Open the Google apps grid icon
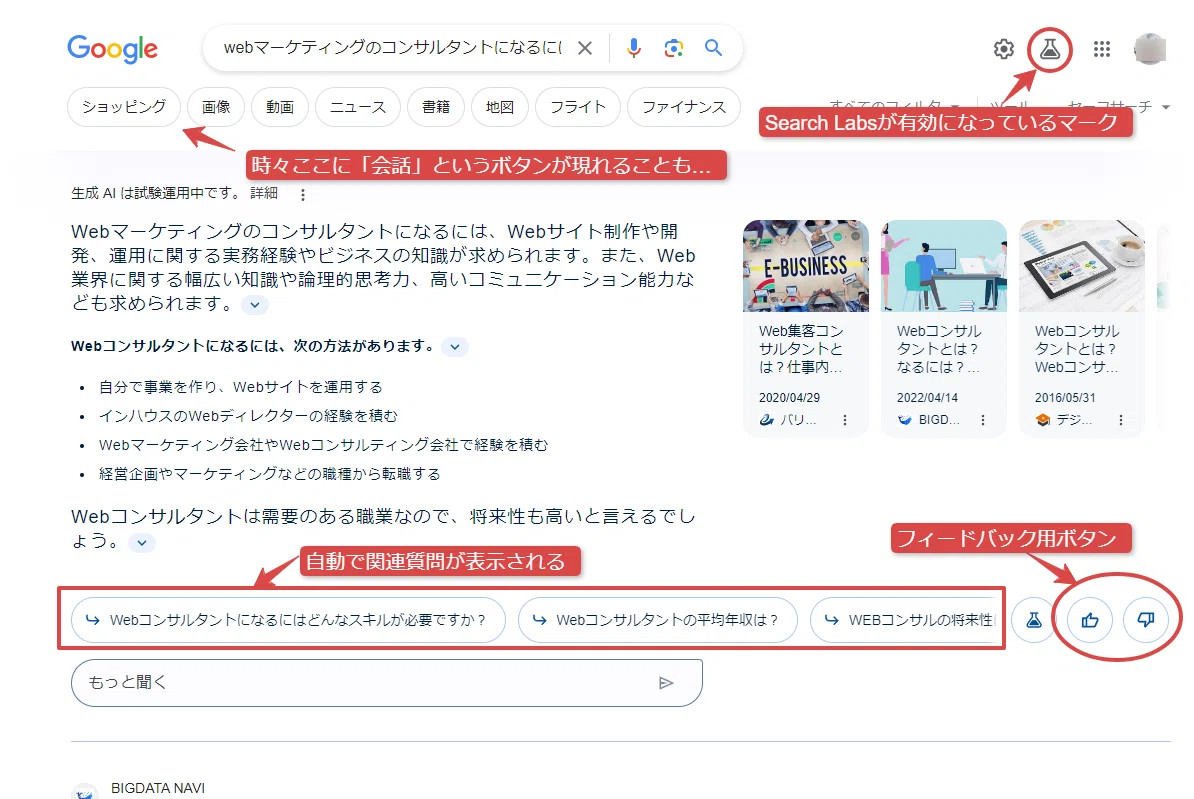The image size is (1194, 799). pos(1102,49)
